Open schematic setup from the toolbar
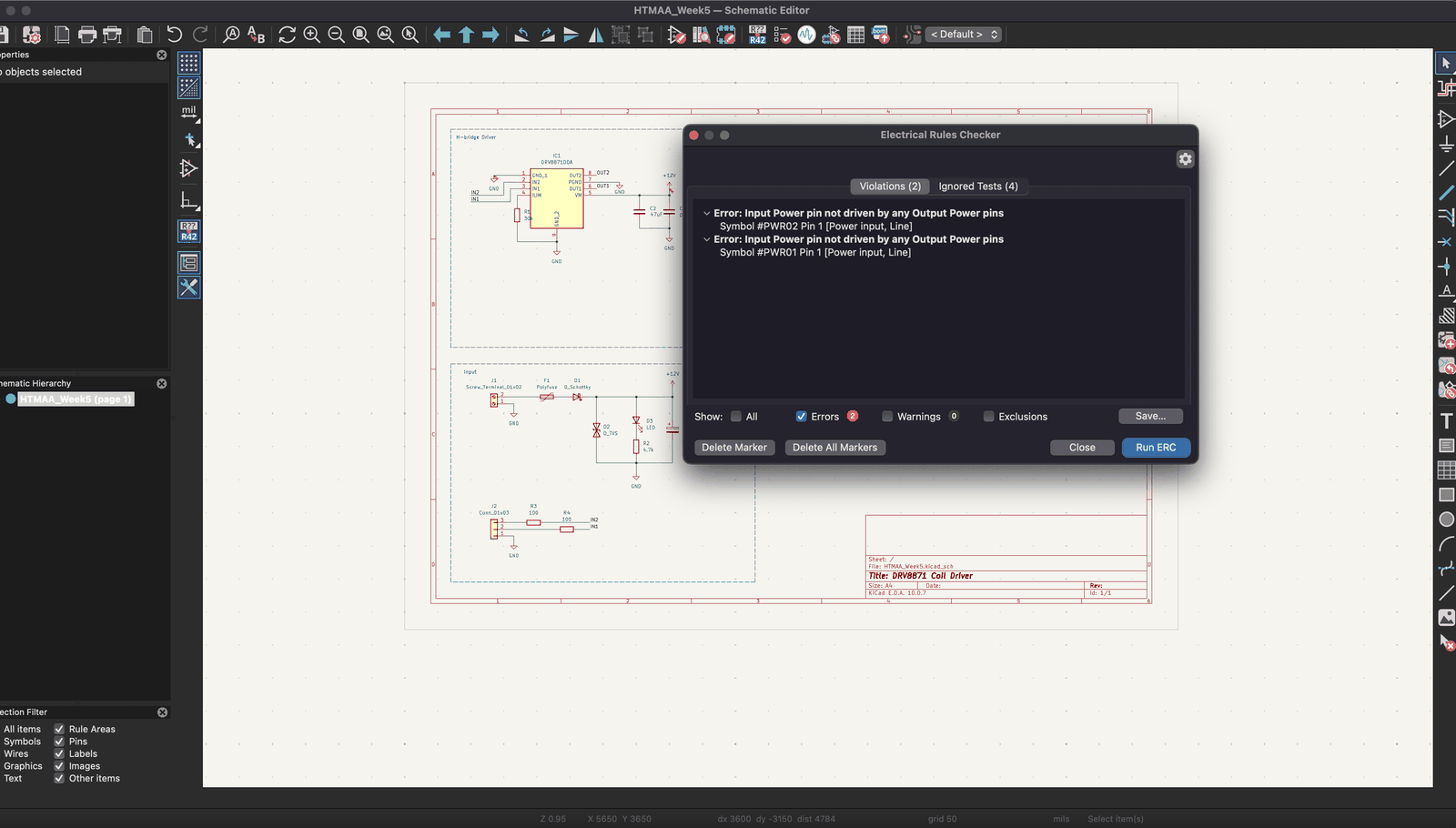This screenshot has width=1456, height=828. click(32, 35)
